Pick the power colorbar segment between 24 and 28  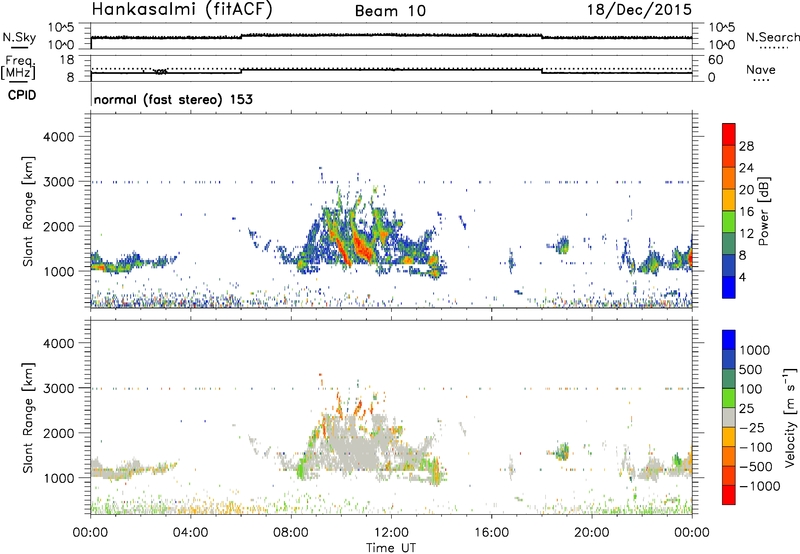(729, 157)
